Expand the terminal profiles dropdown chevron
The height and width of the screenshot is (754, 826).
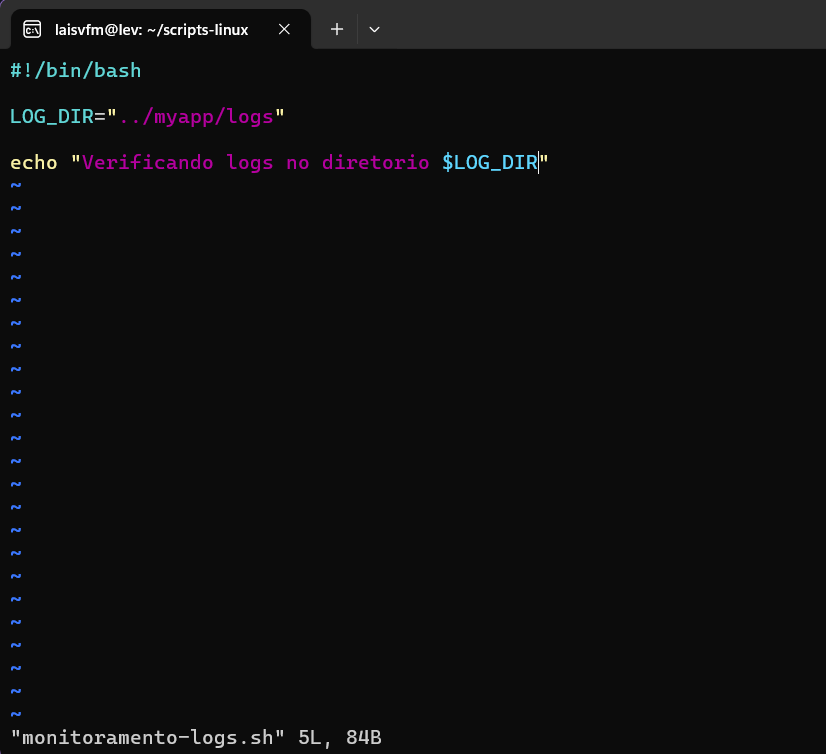coord(374,29)
